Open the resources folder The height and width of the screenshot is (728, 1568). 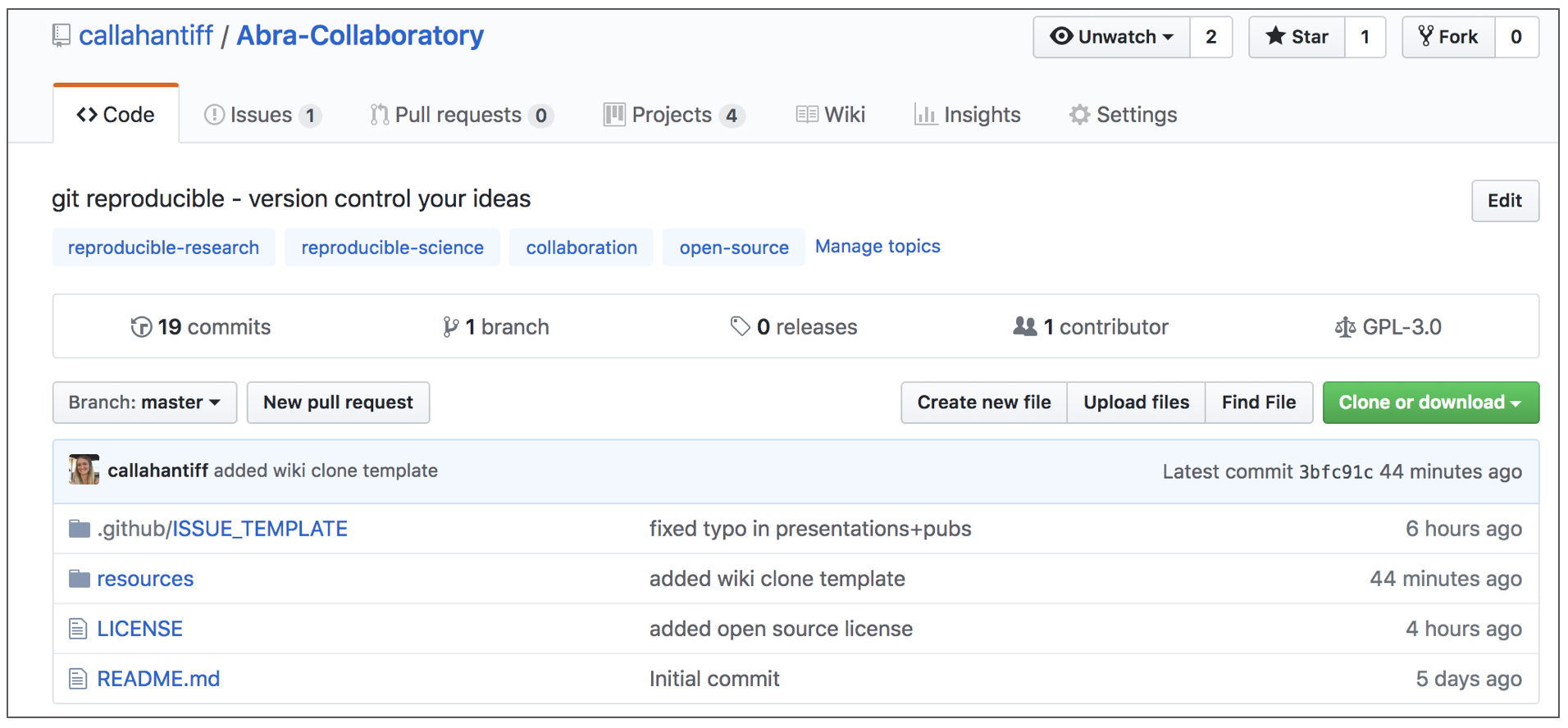tap(145, 579)
